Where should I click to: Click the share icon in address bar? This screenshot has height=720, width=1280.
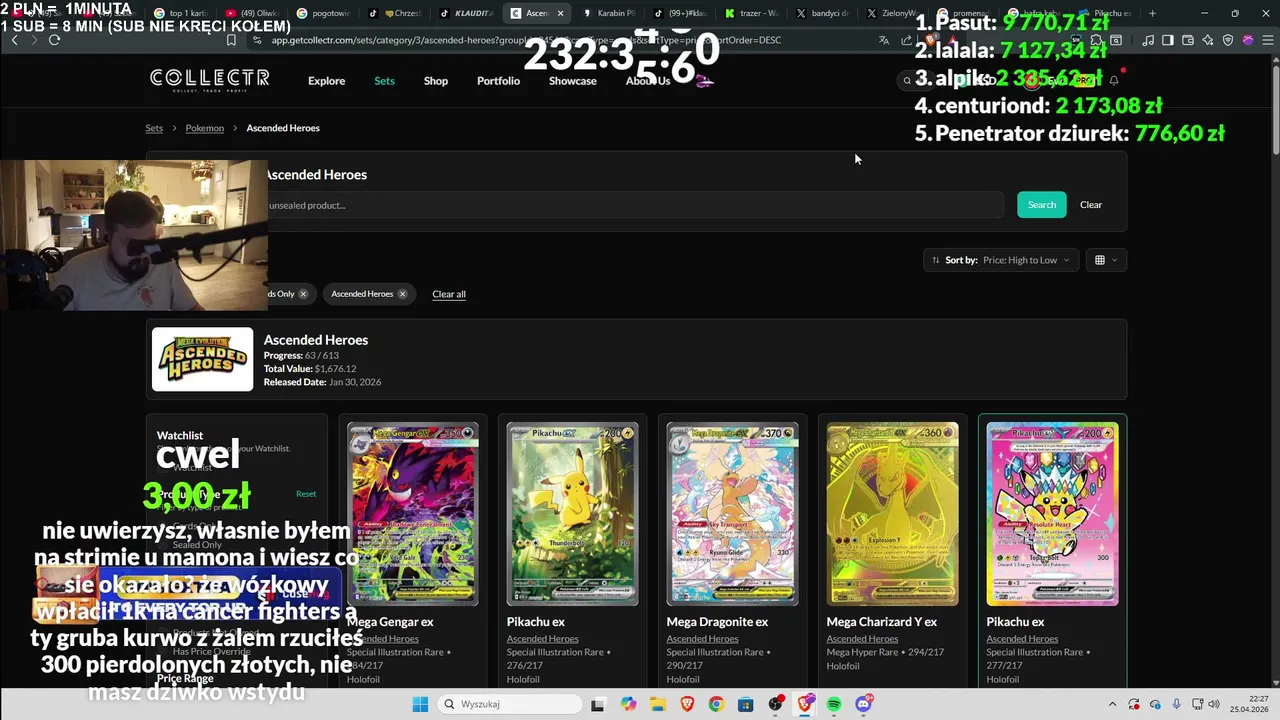click(906, 40)
